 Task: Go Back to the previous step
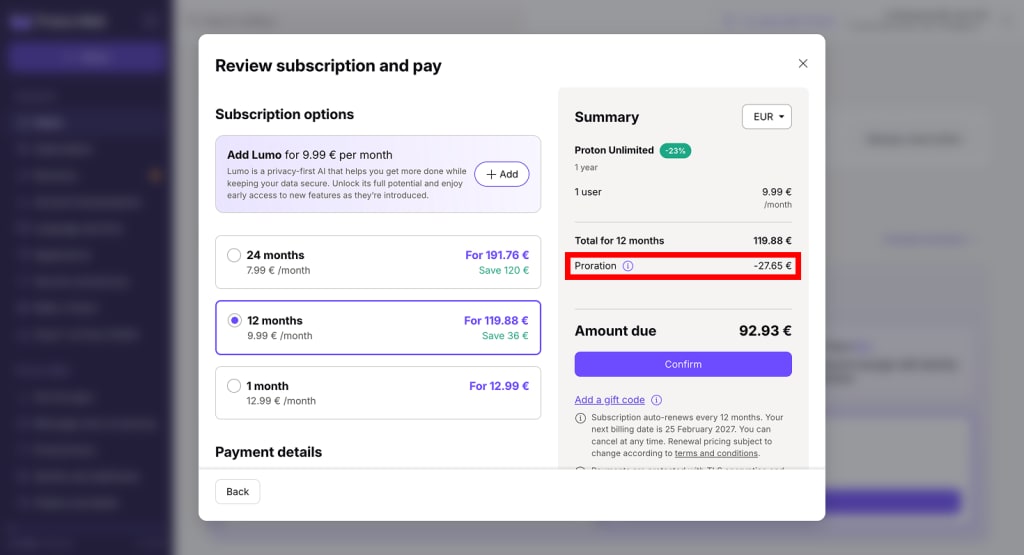[x=238, y=492]
